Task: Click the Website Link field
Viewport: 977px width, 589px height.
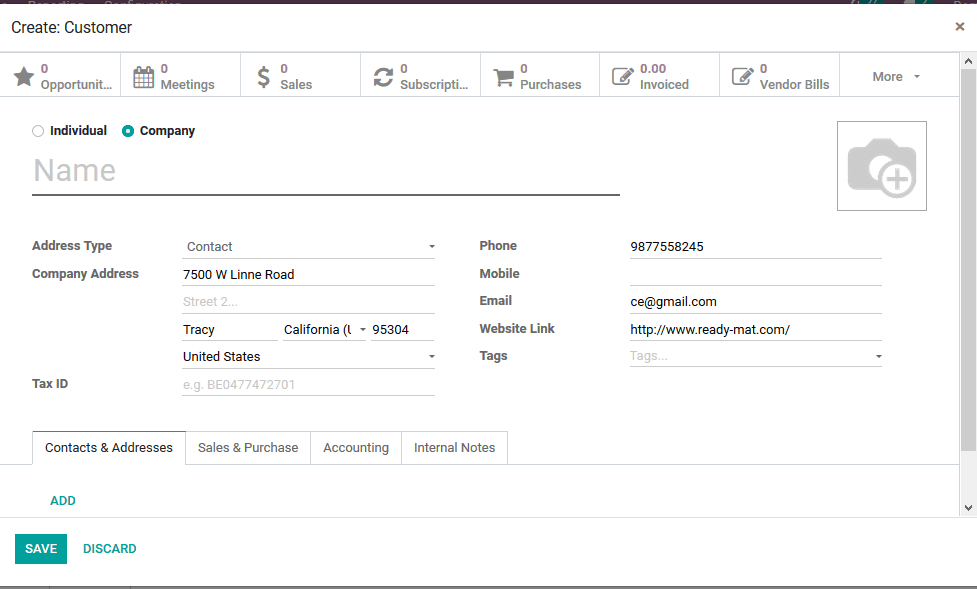Action: coord(756,330)
